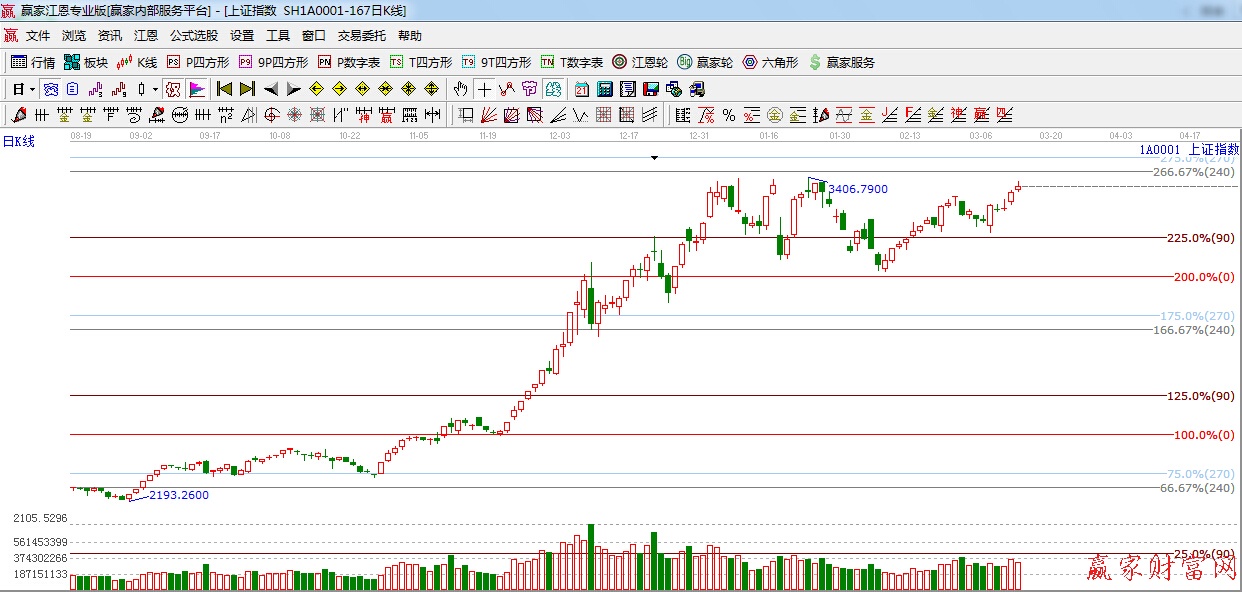Image resolution: width=1242 pixels, height=592 pixels.
Task: Click the 赢家服务 button
Action: (x=841, y=62)
